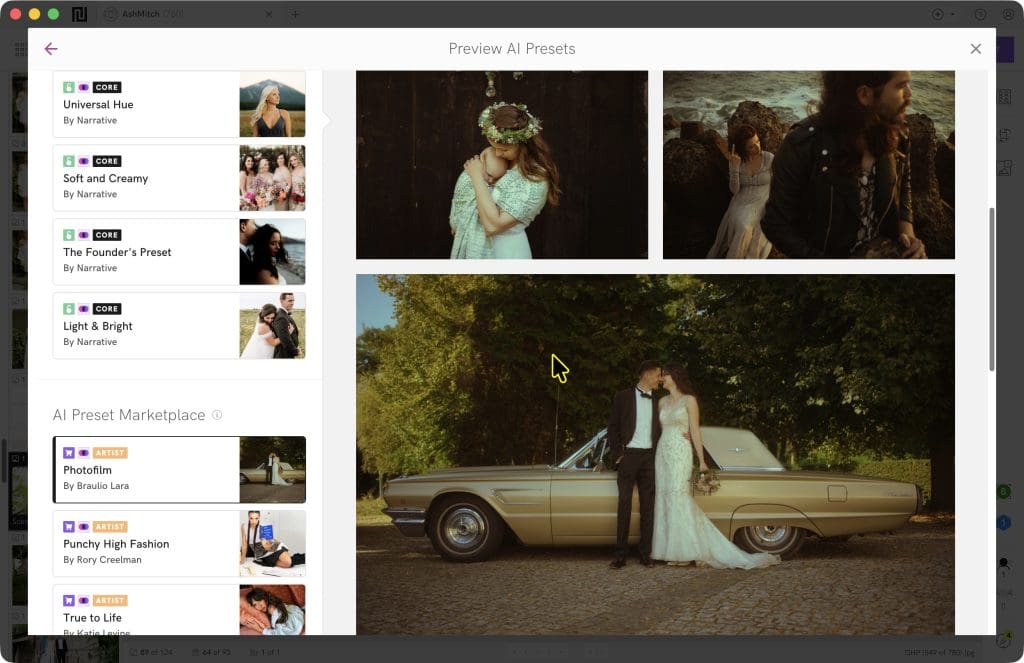
Task: Select the Soft and Creamy preset
Action: [x=179, y=178]
